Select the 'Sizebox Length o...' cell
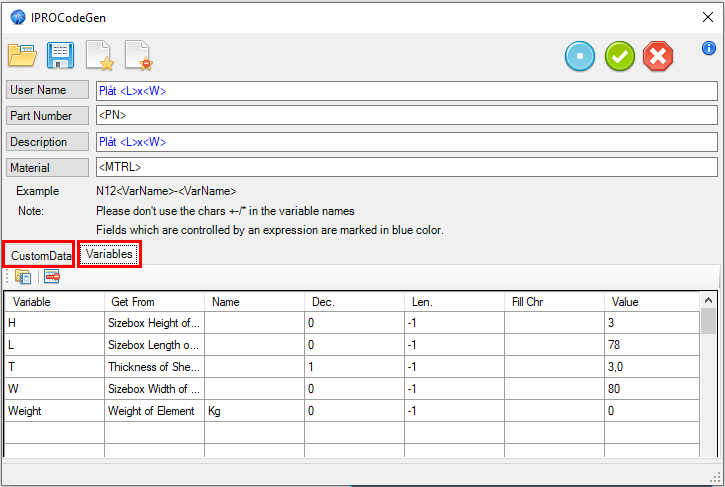Image resolution: width=725 pixels, height=487 pixels. tap(154, 345)
